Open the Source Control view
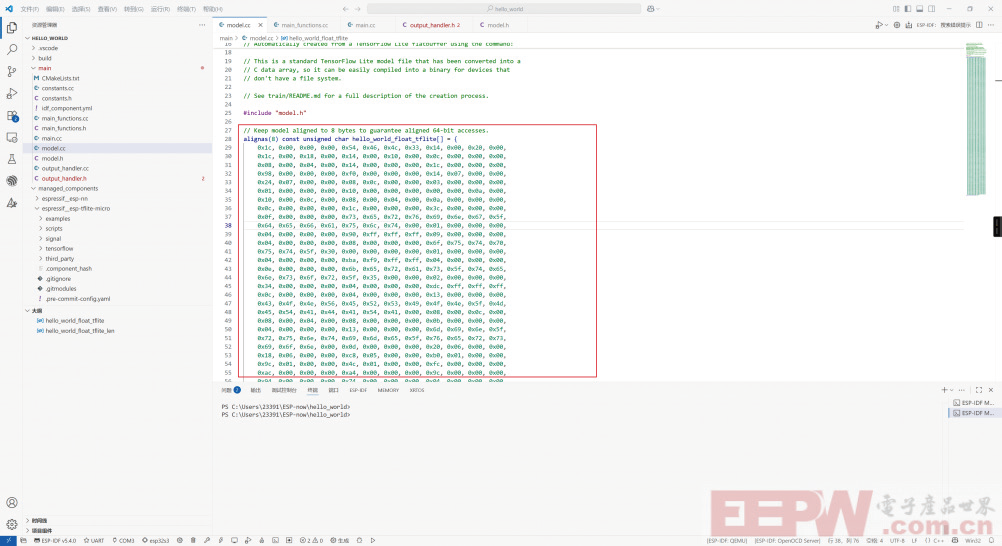The height and width of the screenshot is (546, 1002). [x=12, y=71]
